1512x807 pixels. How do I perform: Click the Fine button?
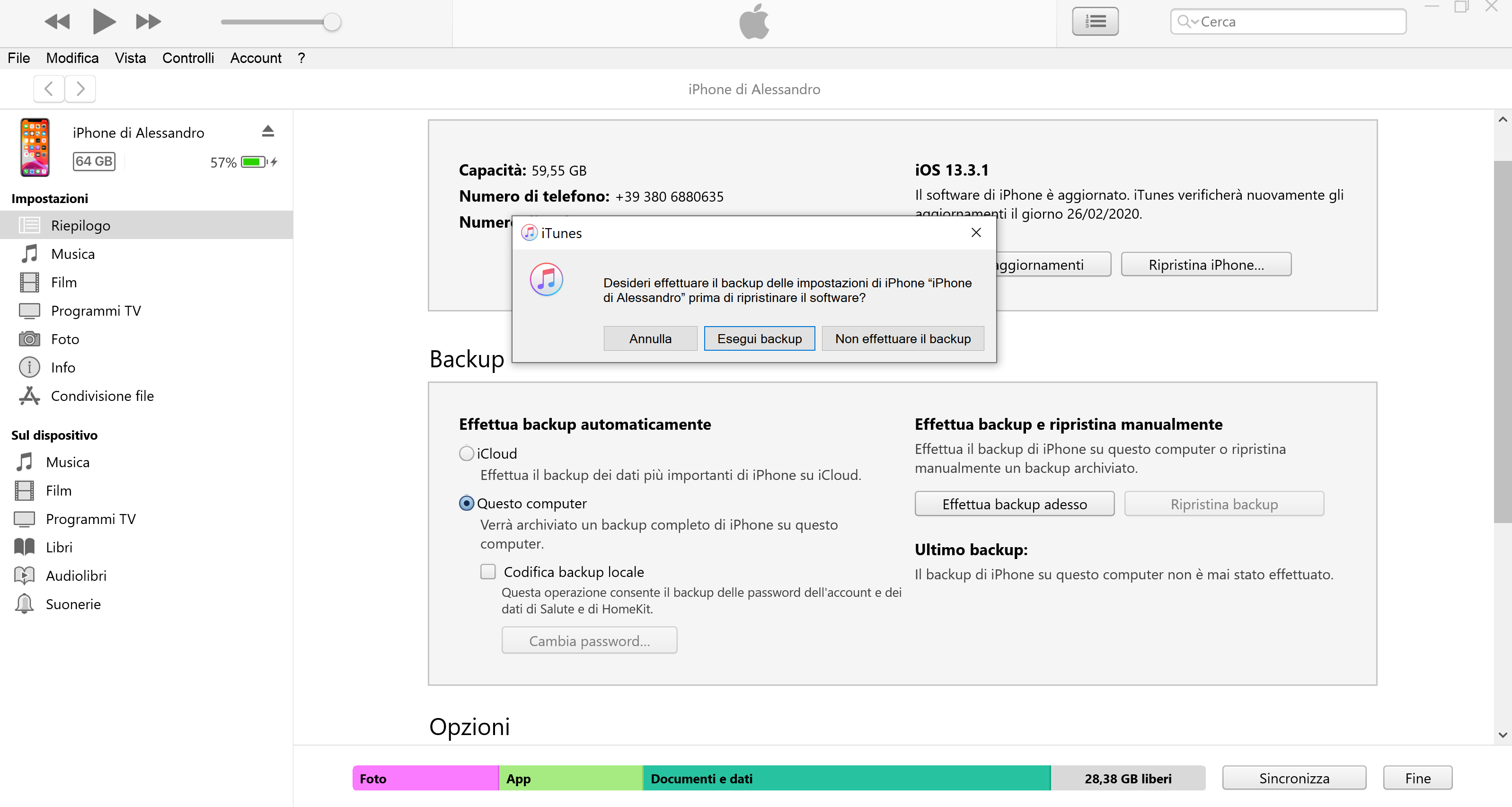[x=1417, y=778]
